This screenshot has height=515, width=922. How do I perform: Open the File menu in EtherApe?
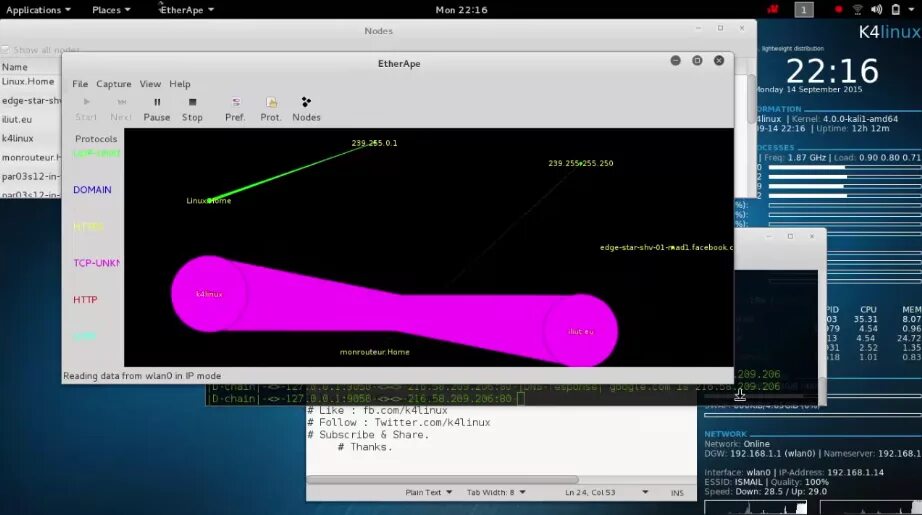click(x=80, y=84)
